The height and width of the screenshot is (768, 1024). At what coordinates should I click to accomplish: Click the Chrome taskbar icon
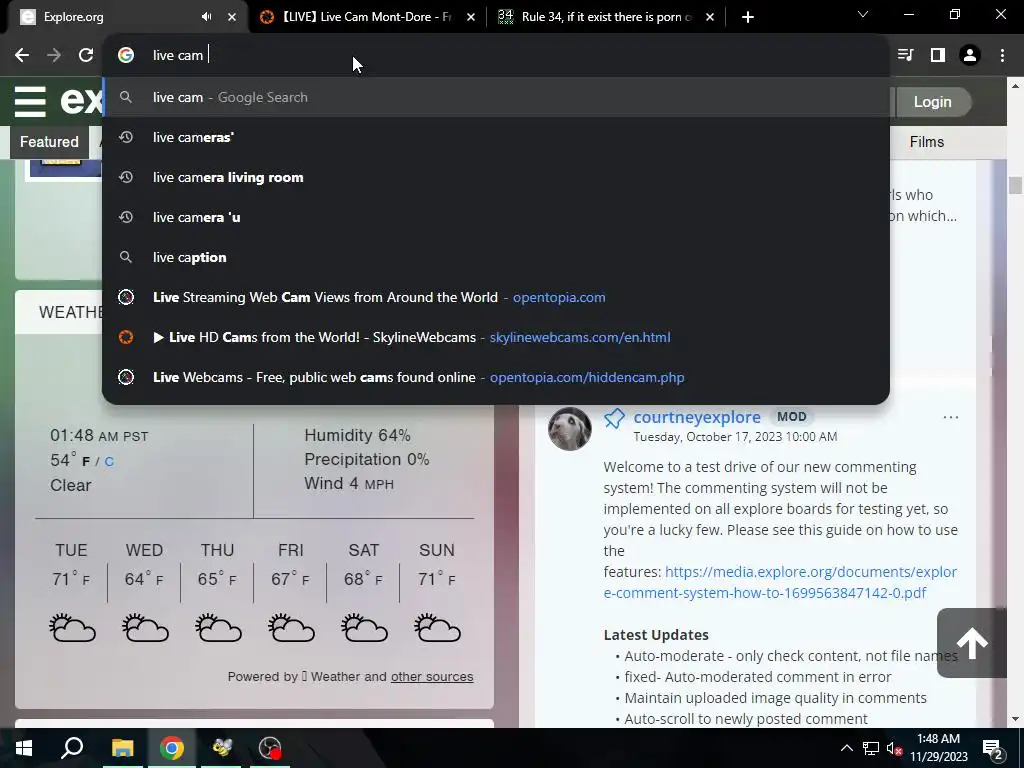pos(172,748)
